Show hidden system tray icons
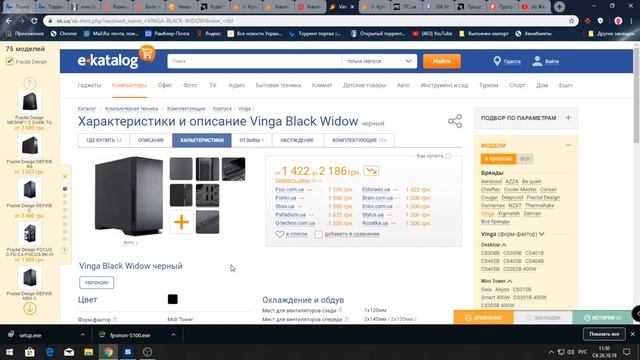Screen dimensions: 640x360 click(551, 352)
